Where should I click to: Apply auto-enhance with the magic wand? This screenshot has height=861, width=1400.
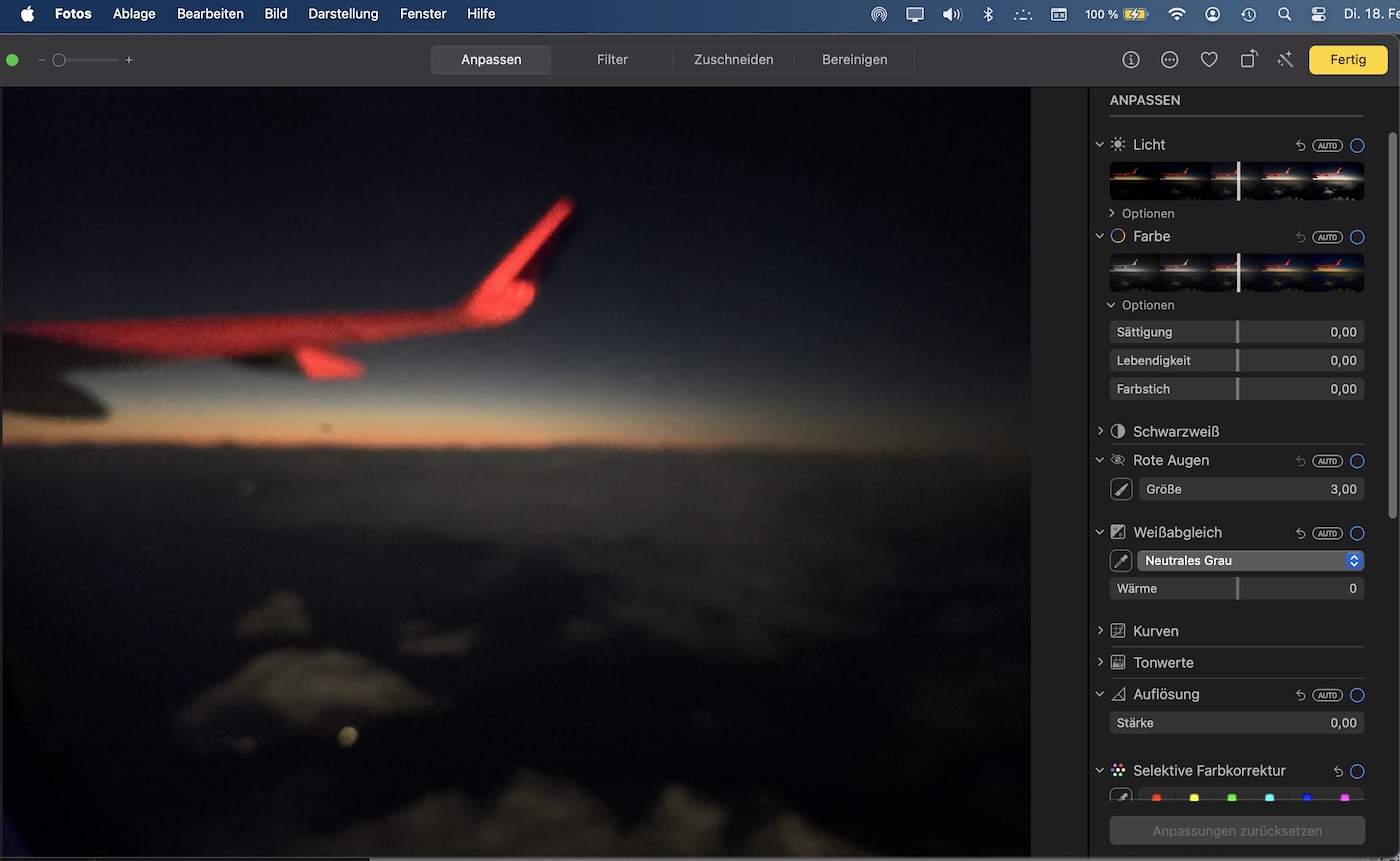1286,60
